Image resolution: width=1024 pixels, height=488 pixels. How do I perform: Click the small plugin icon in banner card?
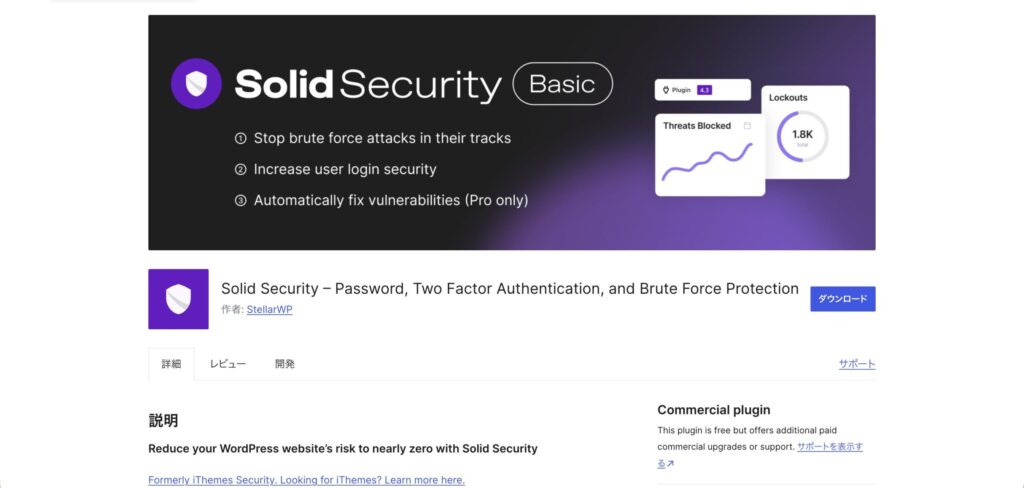click(x=666, y=90)
